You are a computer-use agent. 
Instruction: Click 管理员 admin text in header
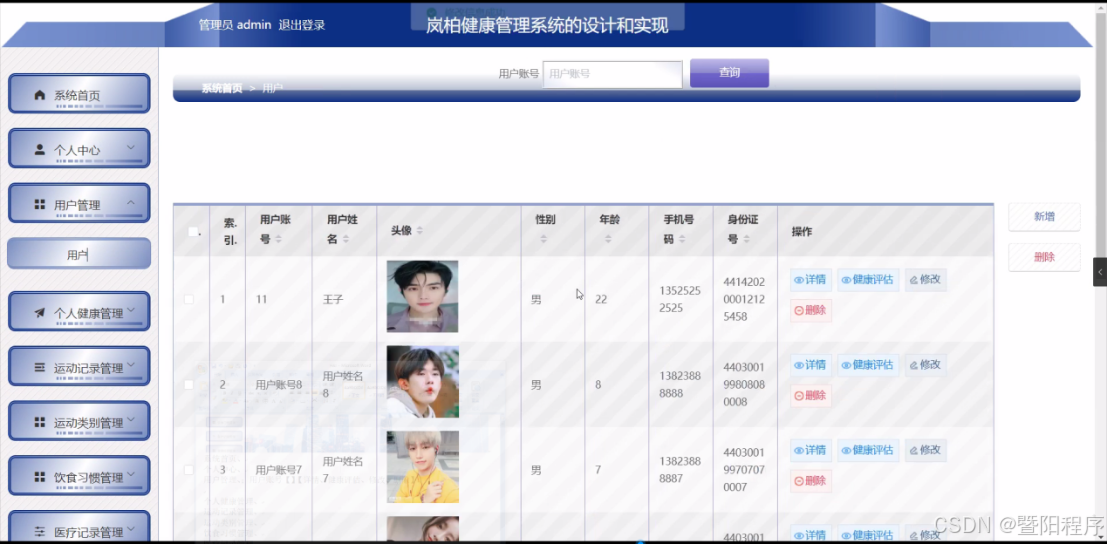pos(235,25)
